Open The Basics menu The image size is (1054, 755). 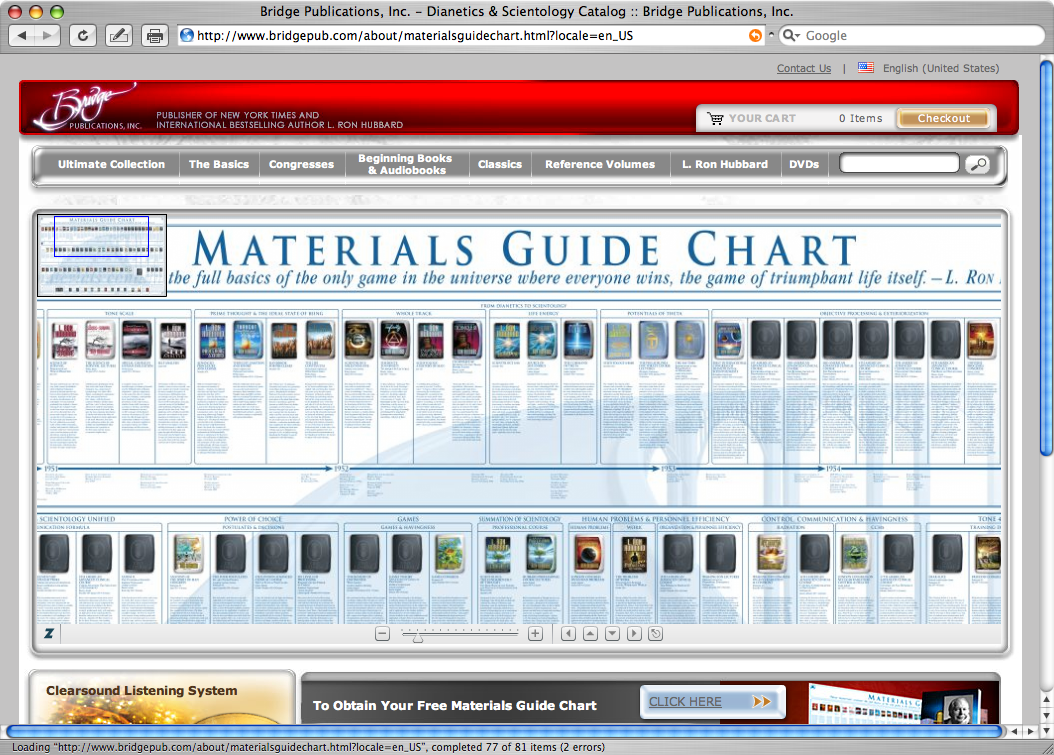click(x=218, y=165)
